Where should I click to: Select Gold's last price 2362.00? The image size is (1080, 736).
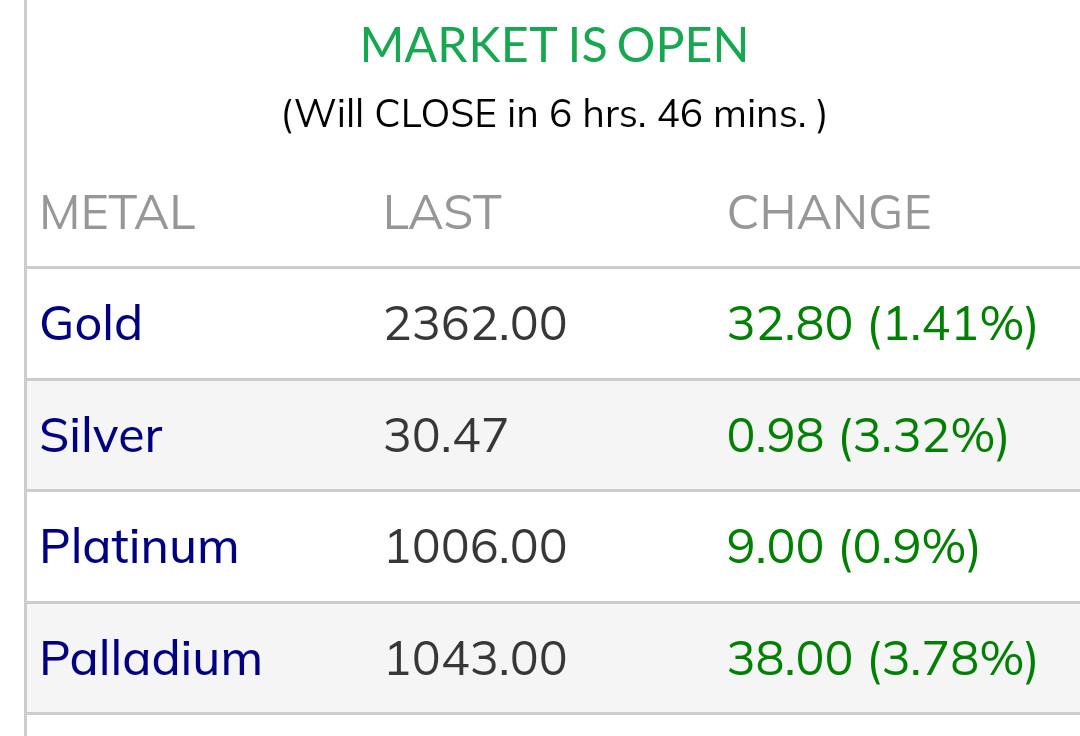(x=475, y=324)
